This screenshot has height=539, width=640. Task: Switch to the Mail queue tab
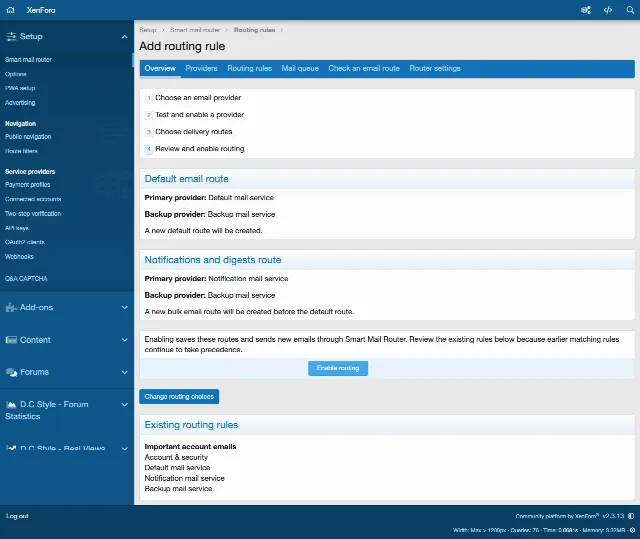click(300, 69)
